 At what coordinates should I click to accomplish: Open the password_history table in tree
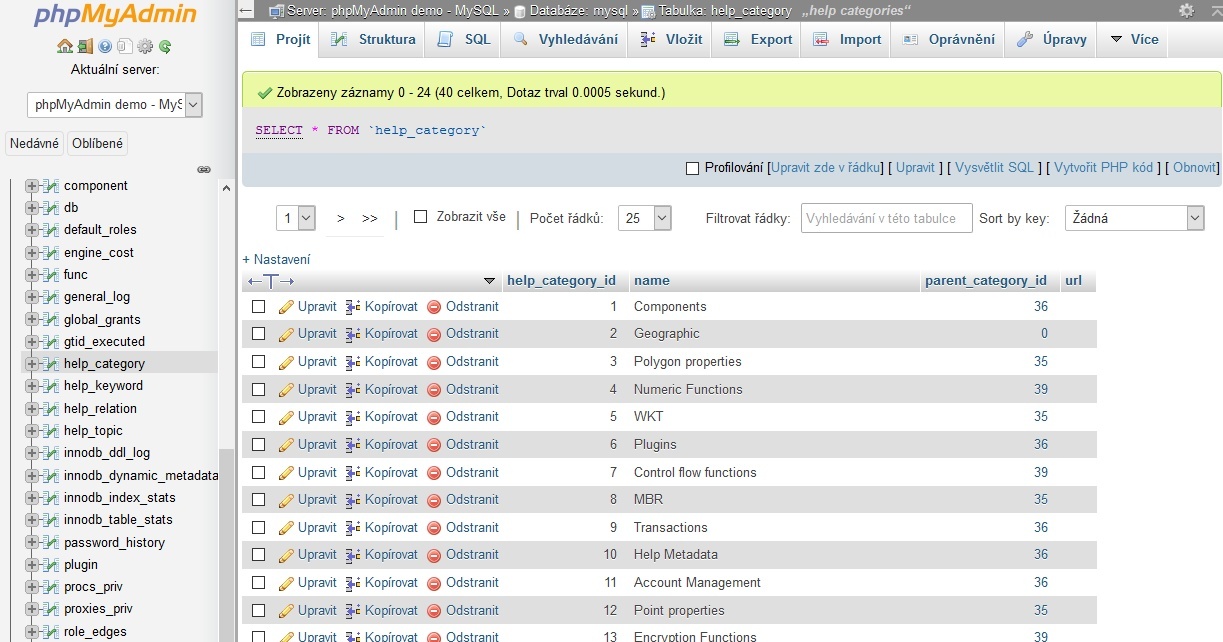coord(114,543)
